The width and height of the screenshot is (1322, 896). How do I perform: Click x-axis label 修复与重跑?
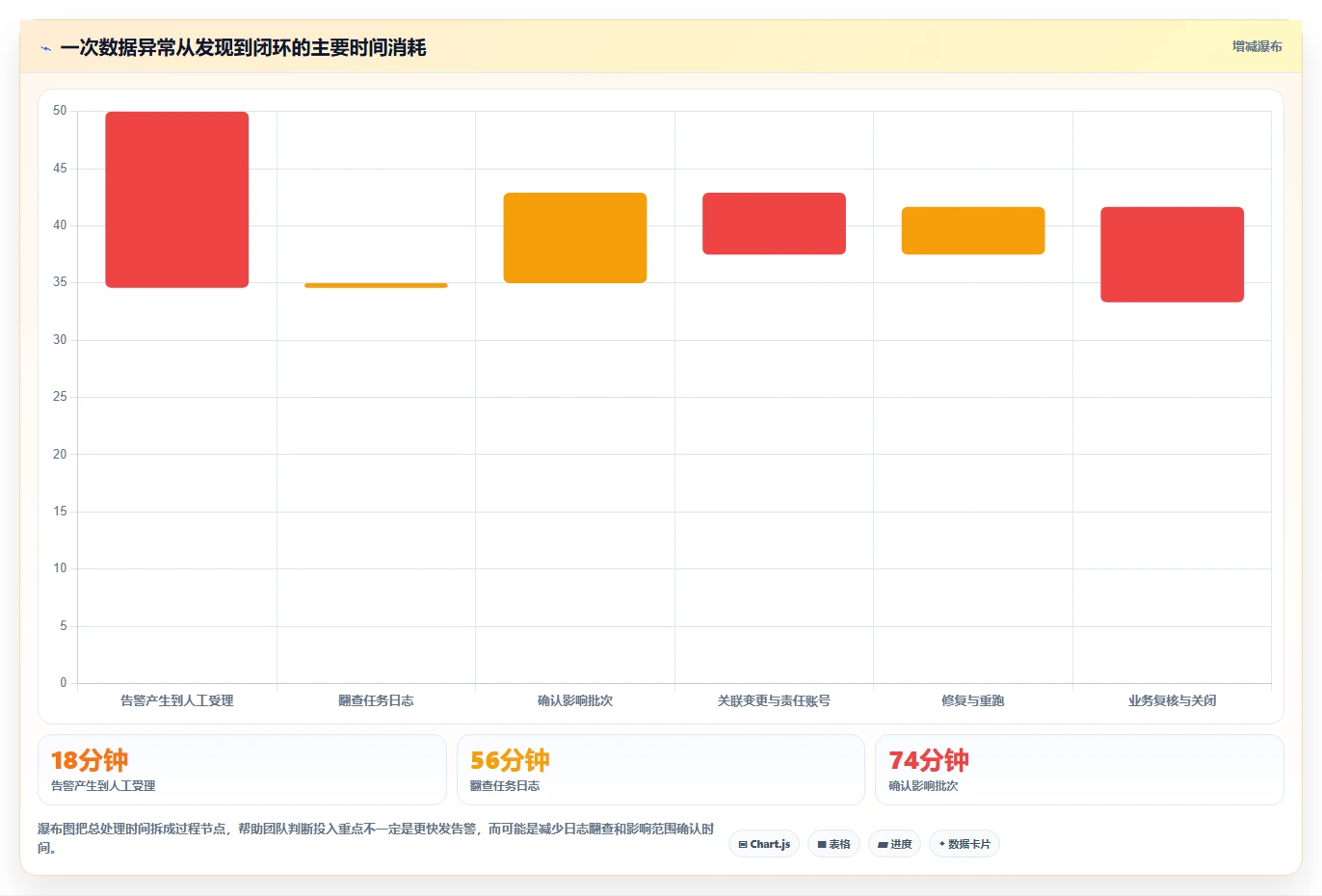point(973,700)
